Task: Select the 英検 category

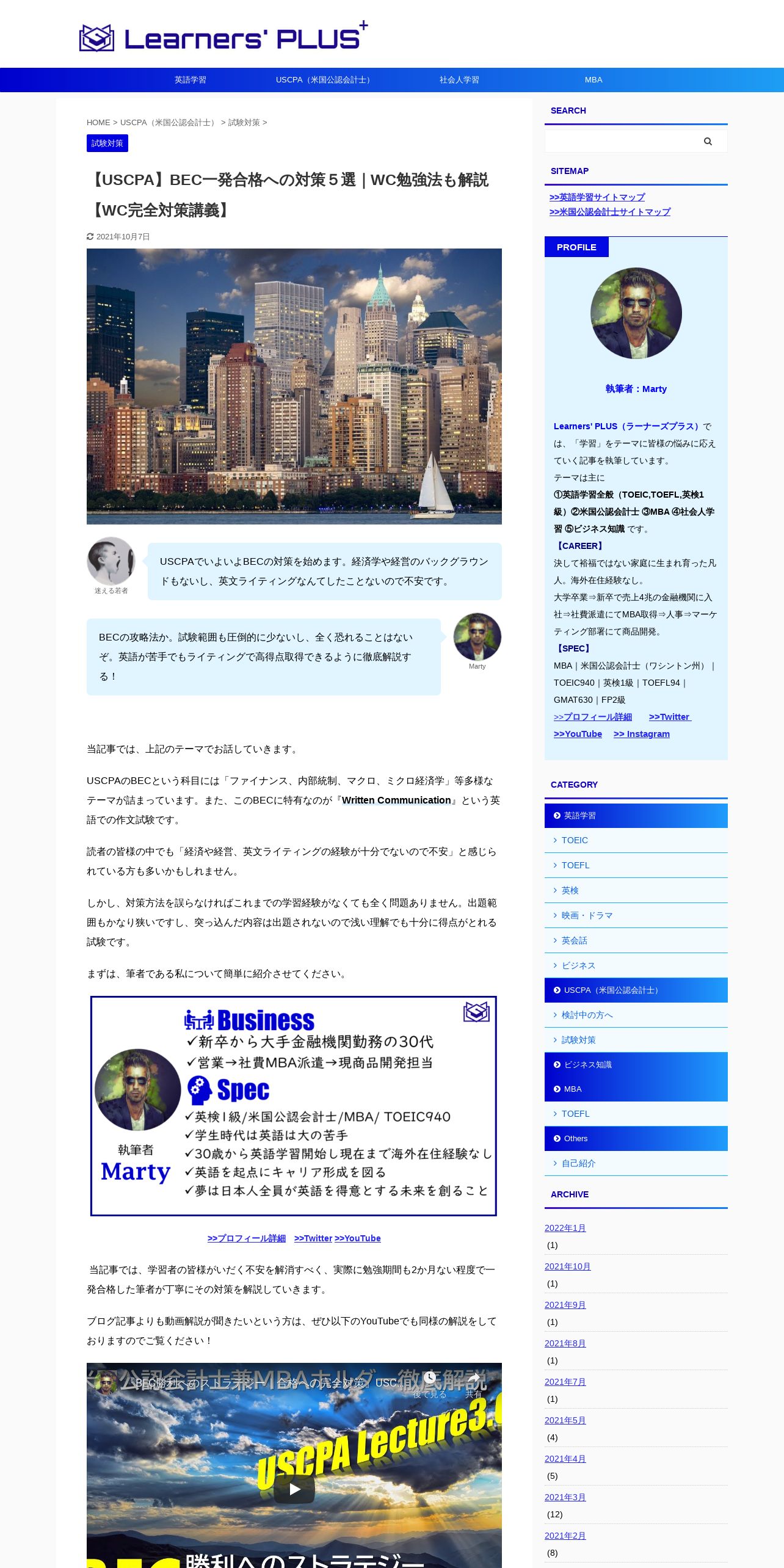Action: click(x=636, y=890)
